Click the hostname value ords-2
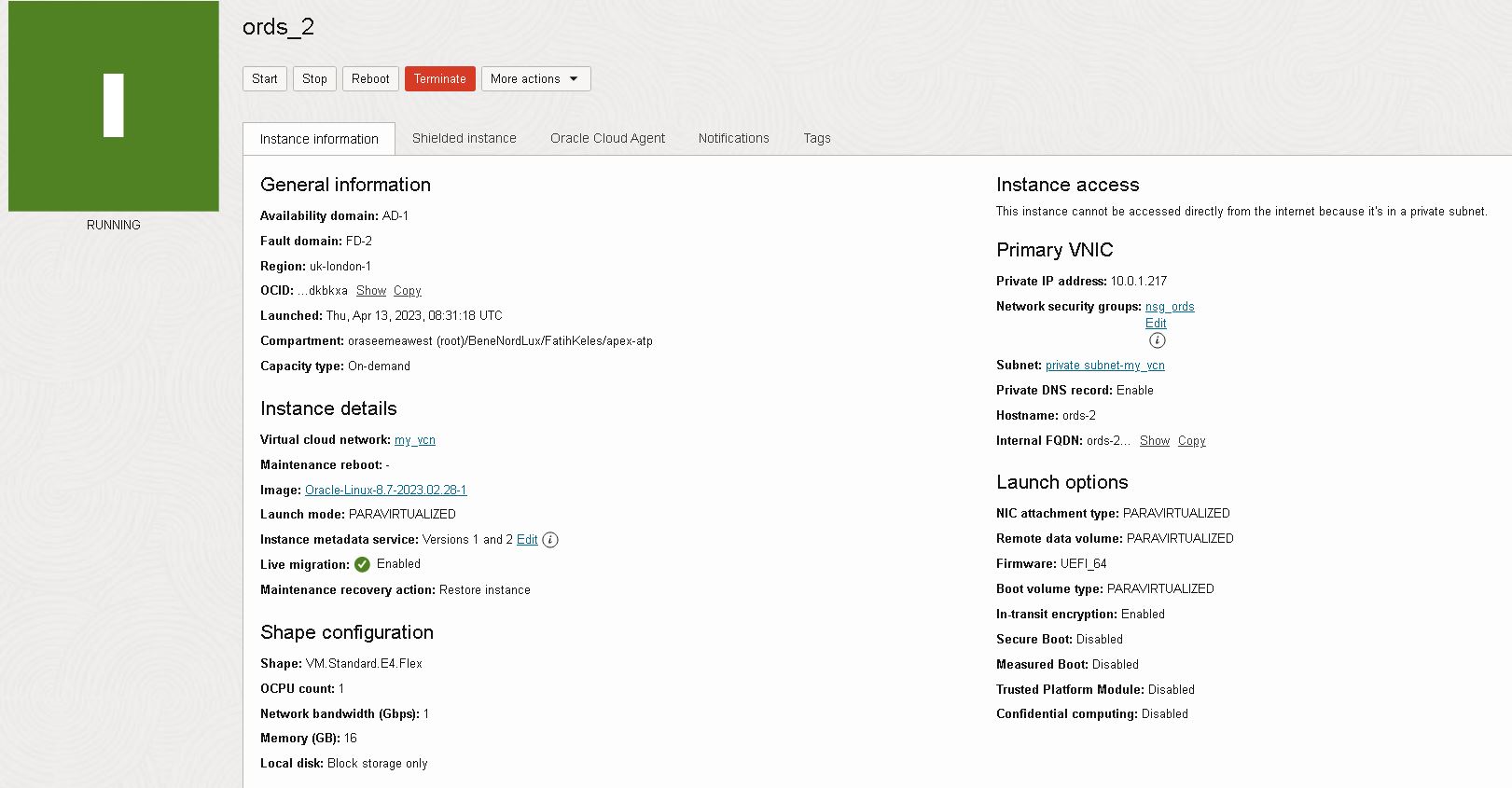1512x788 pixels. click(x=1079, y=416)
